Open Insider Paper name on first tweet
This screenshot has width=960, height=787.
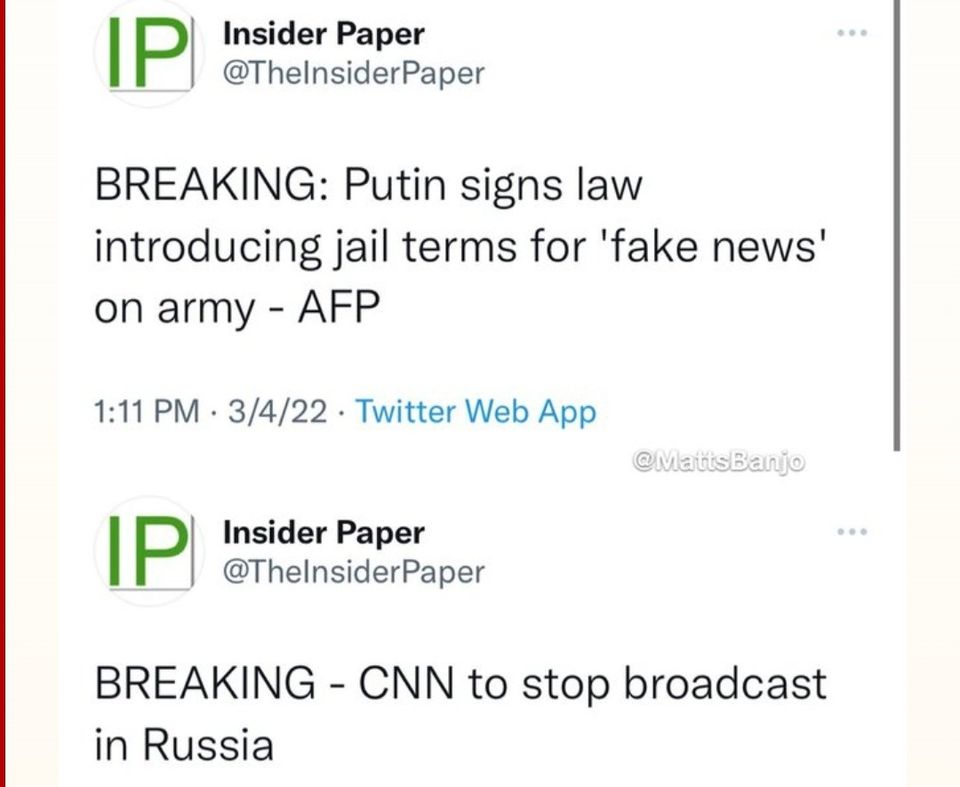pos(323,34)
